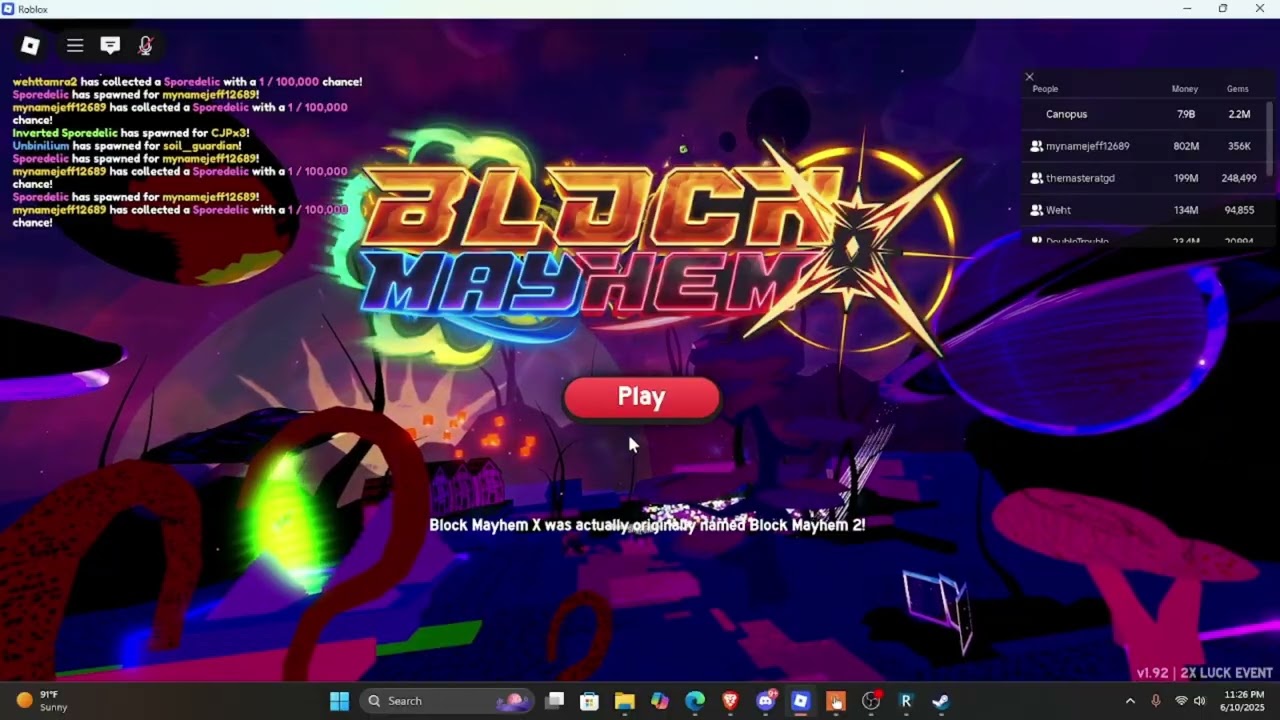Click Canopus's money value 7.9B

point(1186,114)
